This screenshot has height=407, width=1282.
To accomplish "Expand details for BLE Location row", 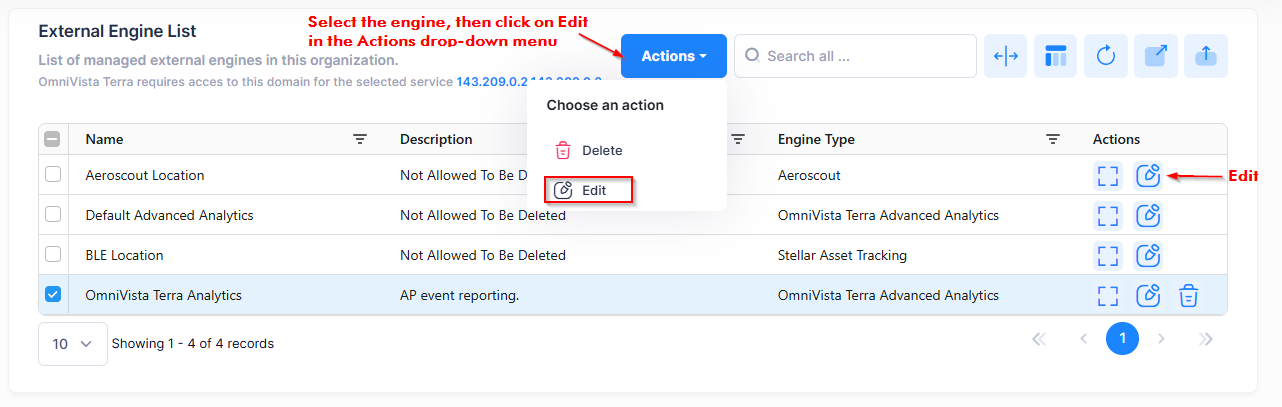I will 1108,255.
